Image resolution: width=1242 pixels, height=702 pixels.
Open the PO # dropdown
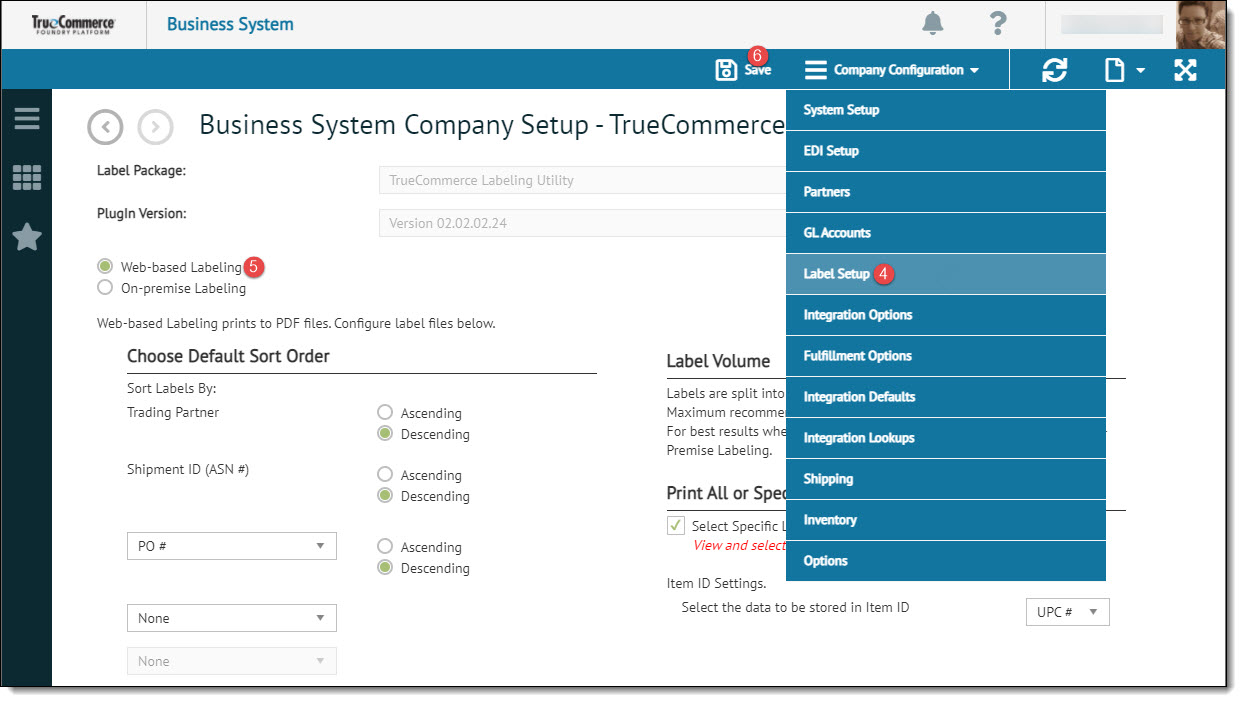click(x=231, y=546)
